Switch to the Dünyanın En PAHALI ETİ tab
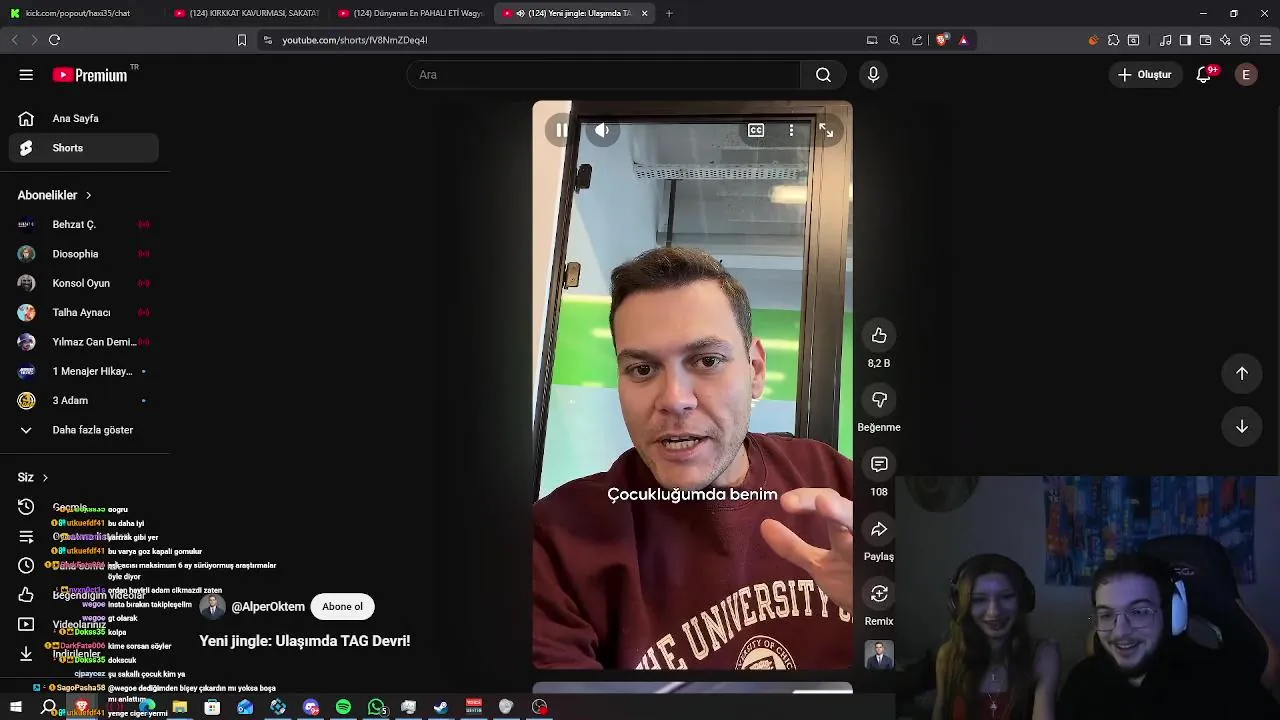 [x=410, y=13]
